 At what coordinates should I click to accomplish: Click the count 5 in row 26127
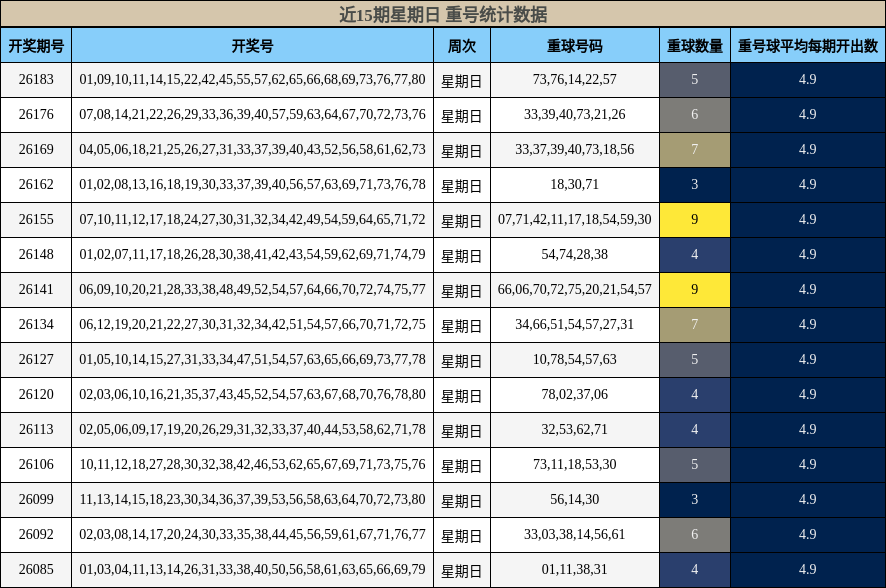[x=694, y=360]
